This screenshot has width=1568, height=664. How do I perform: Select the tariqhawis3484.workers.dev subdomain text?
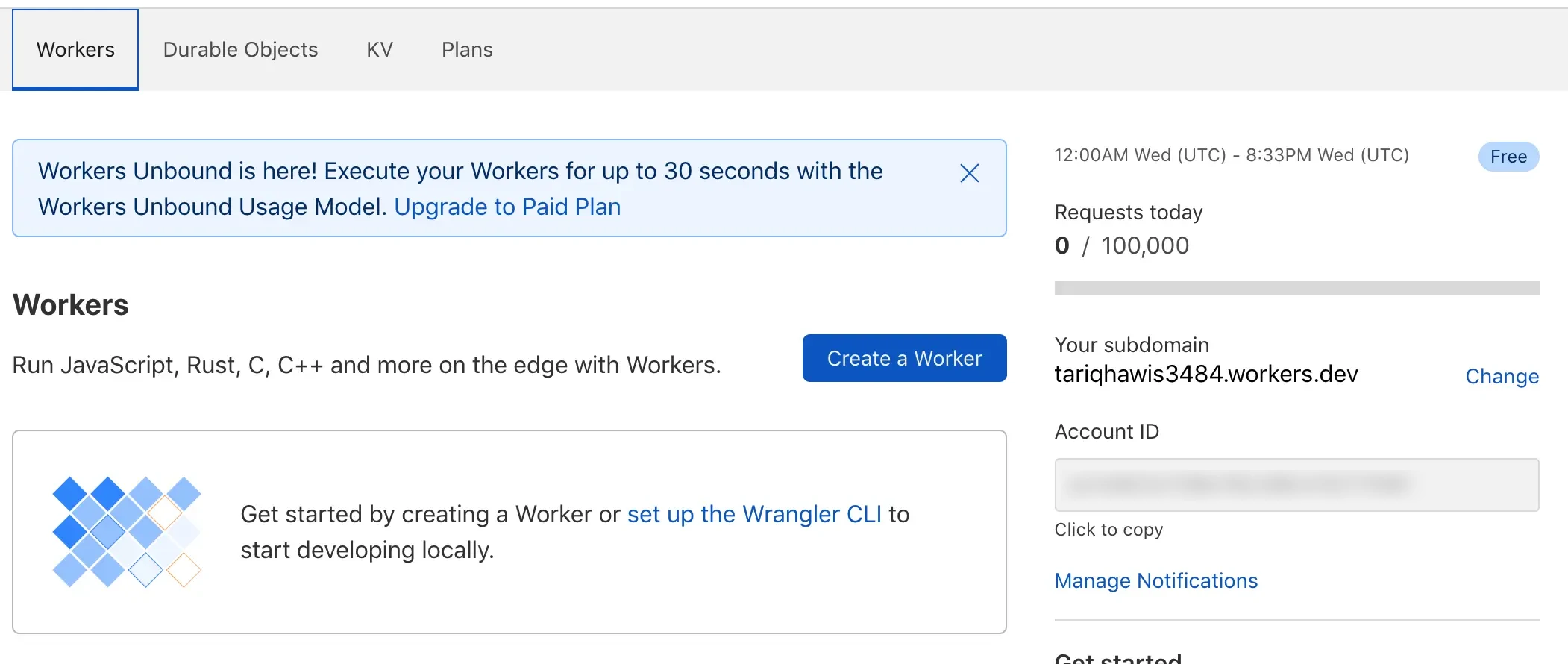tap(1206, 374)
